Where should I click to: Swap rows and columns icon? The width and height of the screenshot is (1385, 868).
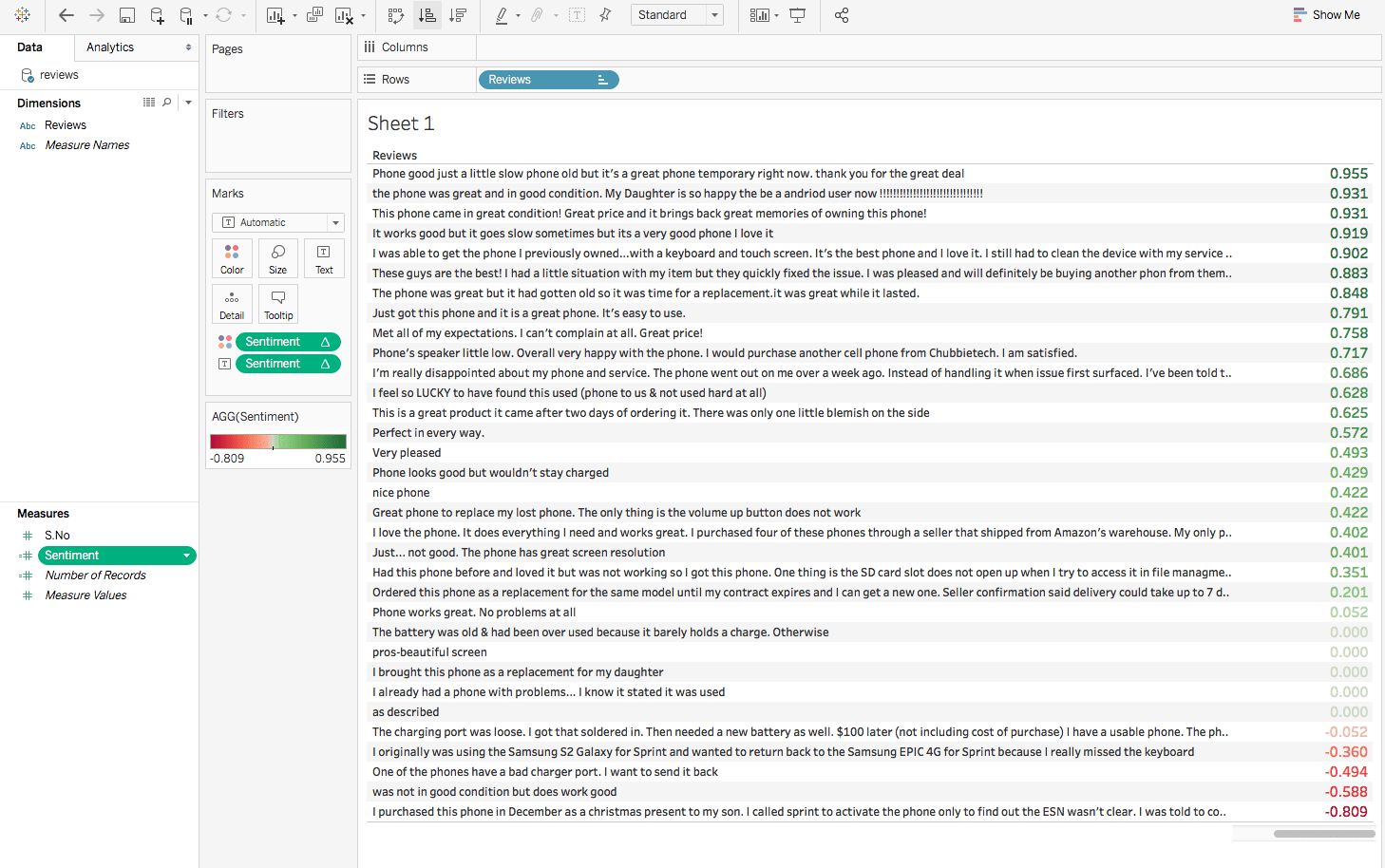tap(396, 15)
